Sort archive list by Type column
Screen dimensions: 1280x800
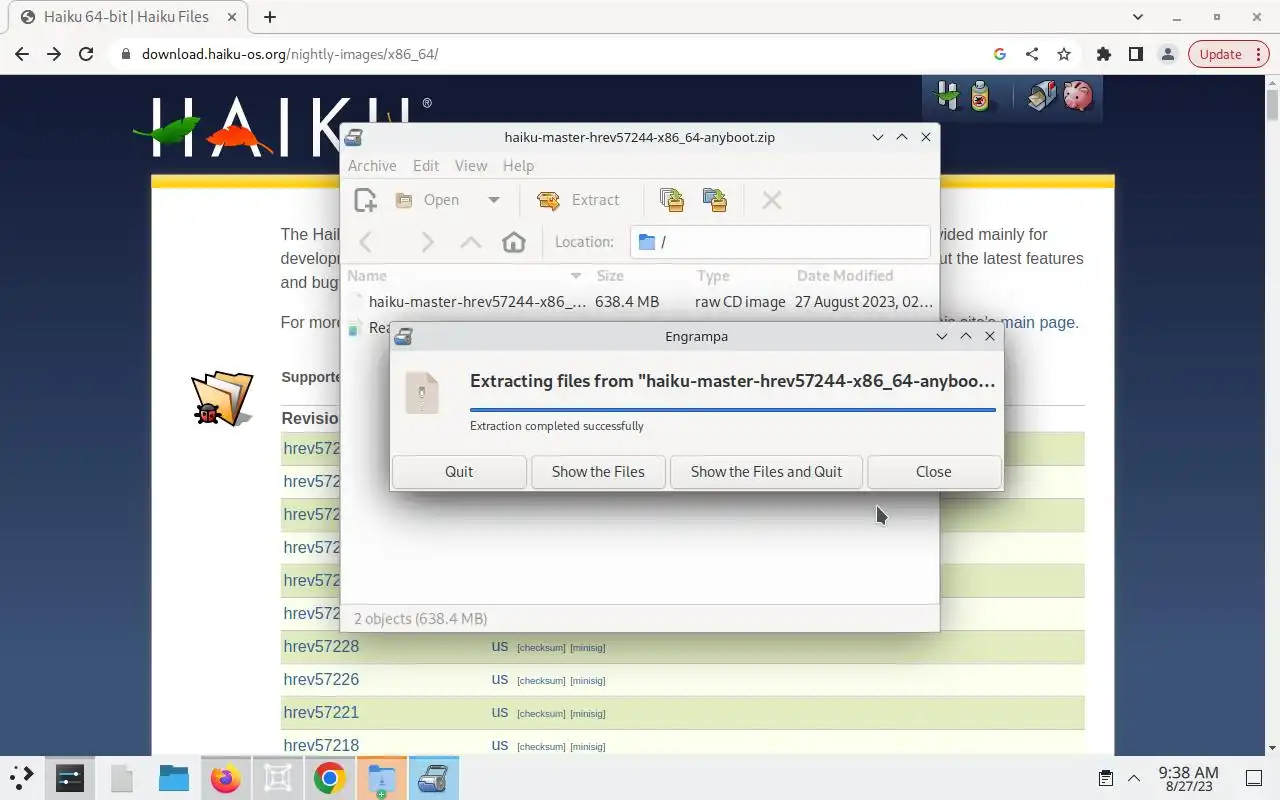[741, 276]
